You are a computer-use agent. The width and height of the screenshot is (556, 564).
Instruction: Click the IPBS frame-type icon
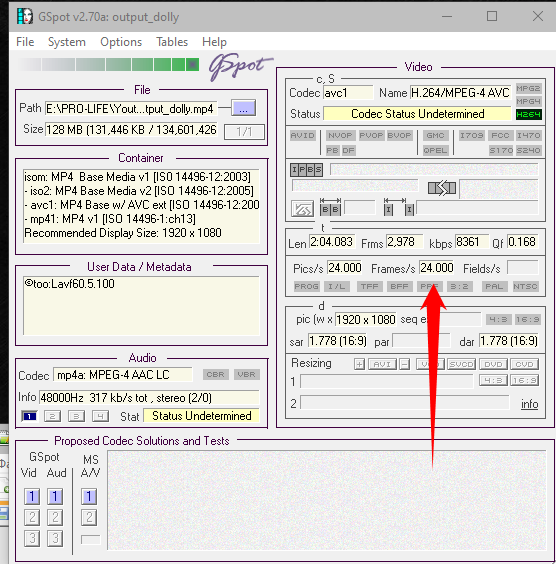[306, 170]
